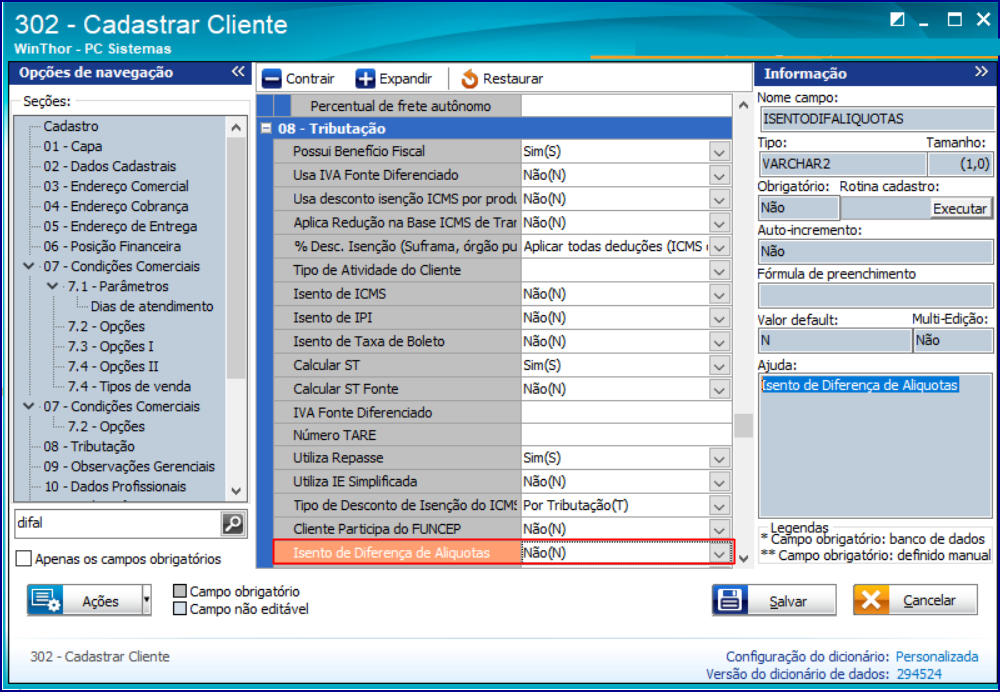The image size is (1000, 692).
Task: Click the Cancelar button
Action: point(915,600)
